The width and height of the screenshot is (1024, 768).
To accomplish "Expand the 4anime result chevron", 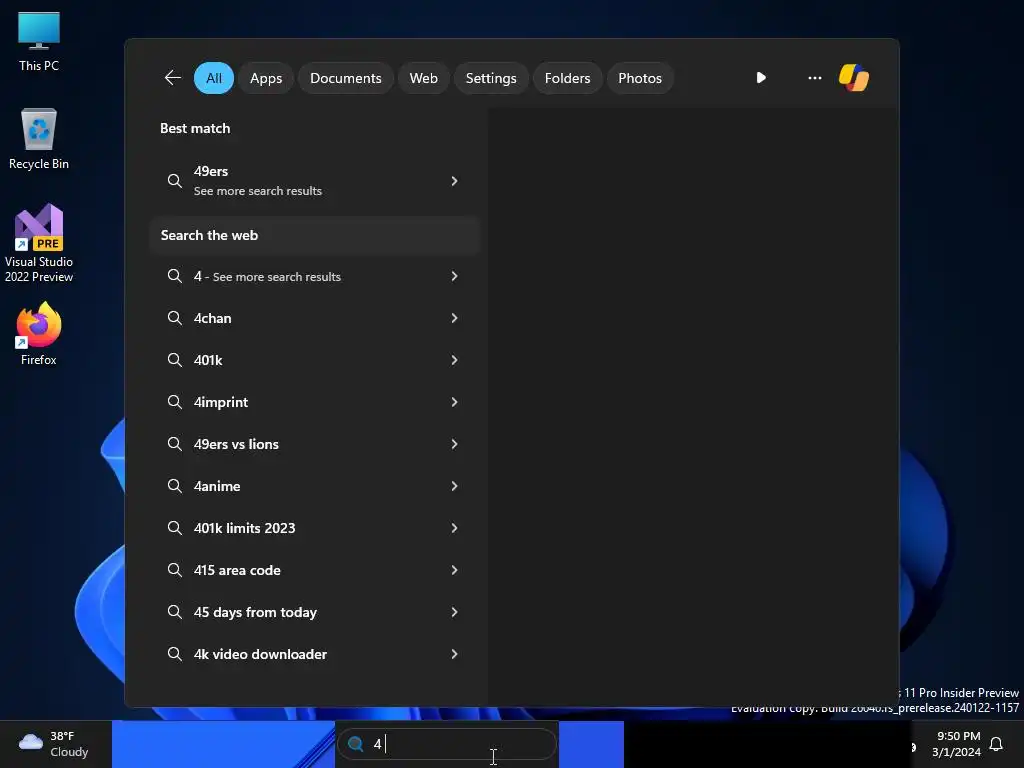I will tap(455, 486).
